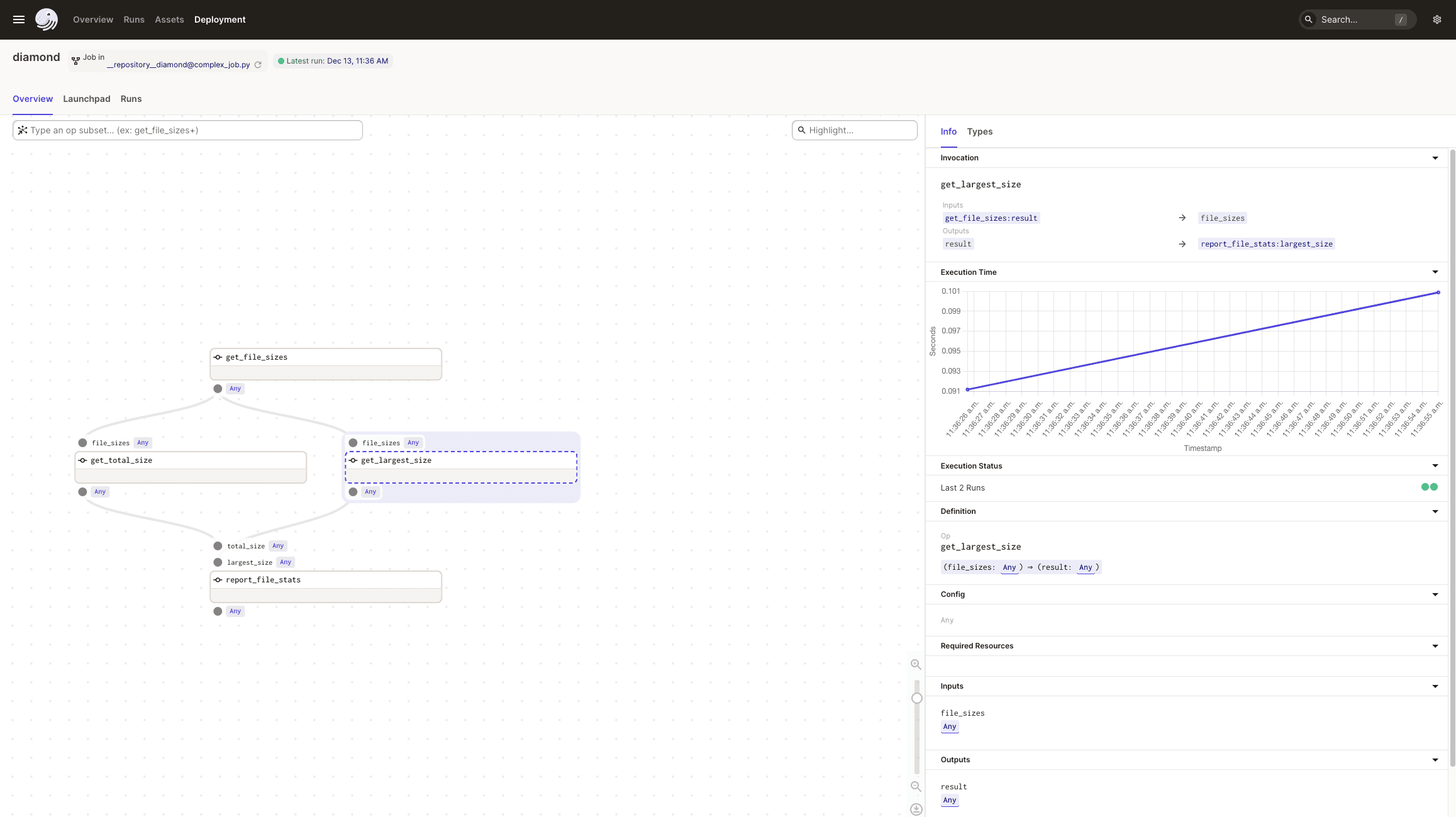The image size is (1456, 817).
Task: Click the Dagster logo icon top left
Action: tap(47, 19)
